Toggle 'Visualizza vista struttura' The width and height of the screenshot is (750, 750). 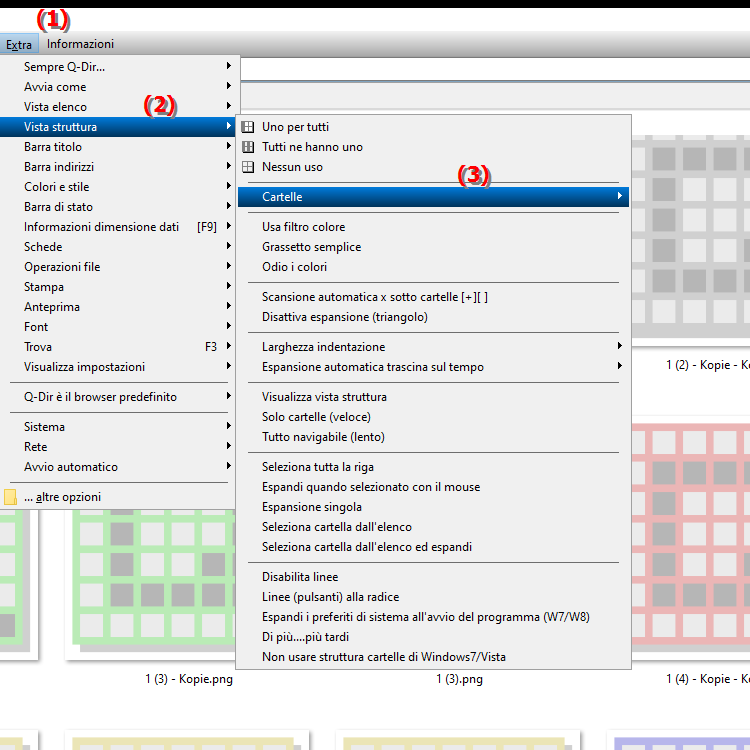[x=433, y=397]
